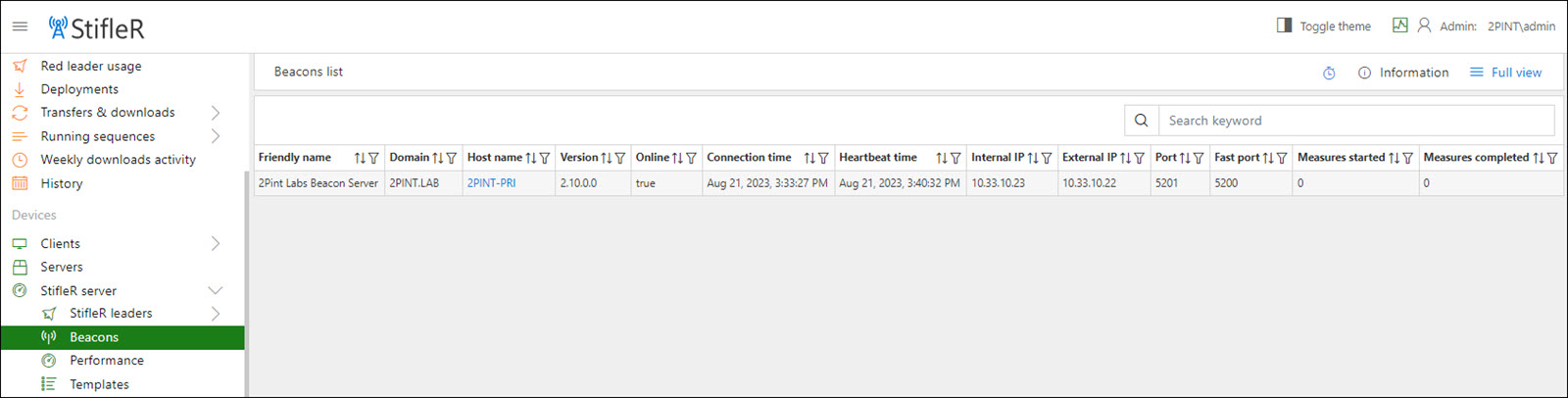The height and width of the screenshot is (398, 1568).
Task: Open filter for Online column
Action: tap(691, 158)
